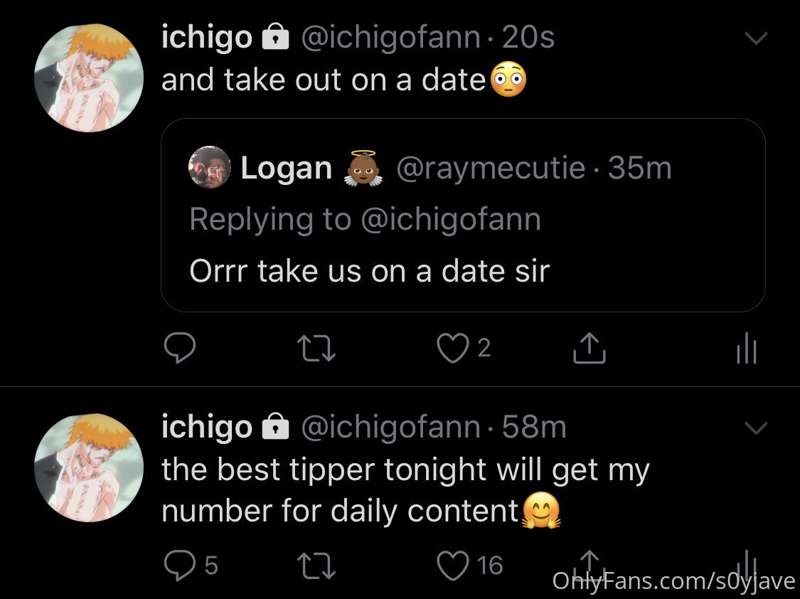Expand options chevron on the 58m tweet

756,427
